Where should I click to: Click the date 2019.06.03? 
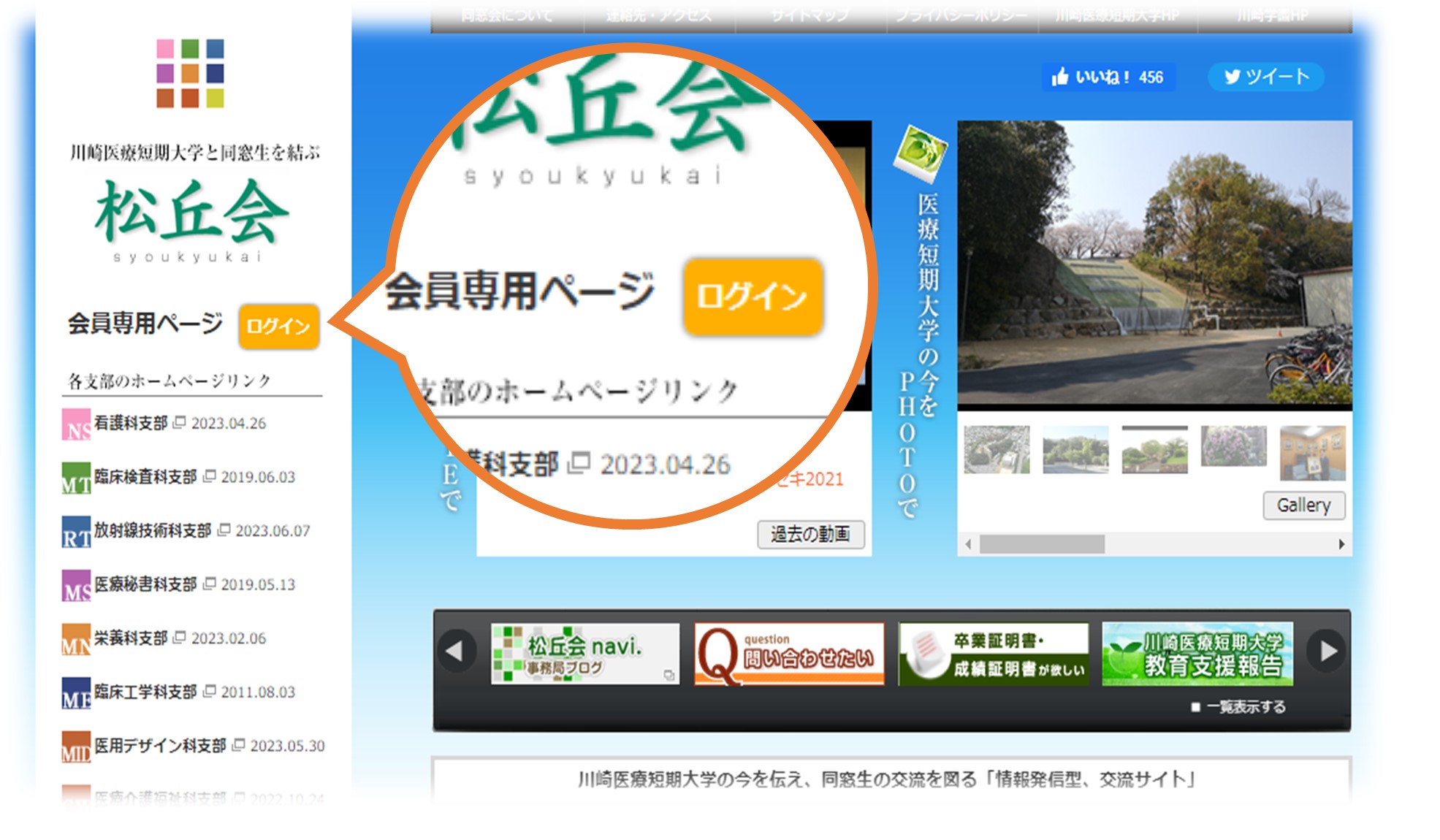[258, 478]
